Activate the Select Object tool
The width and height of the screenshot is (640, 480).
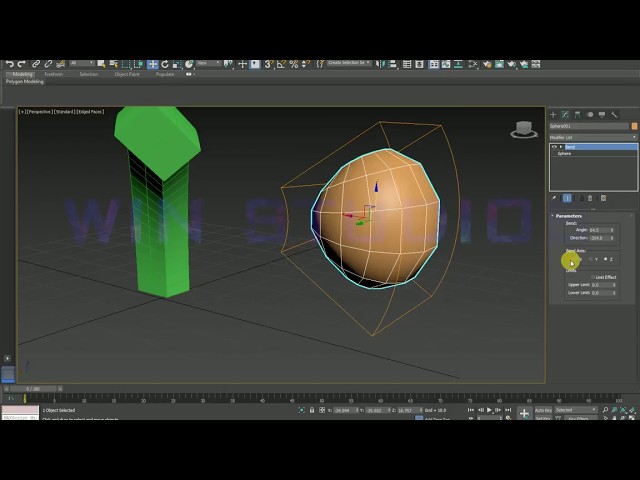pyautogui.click(x=101, y=64)
